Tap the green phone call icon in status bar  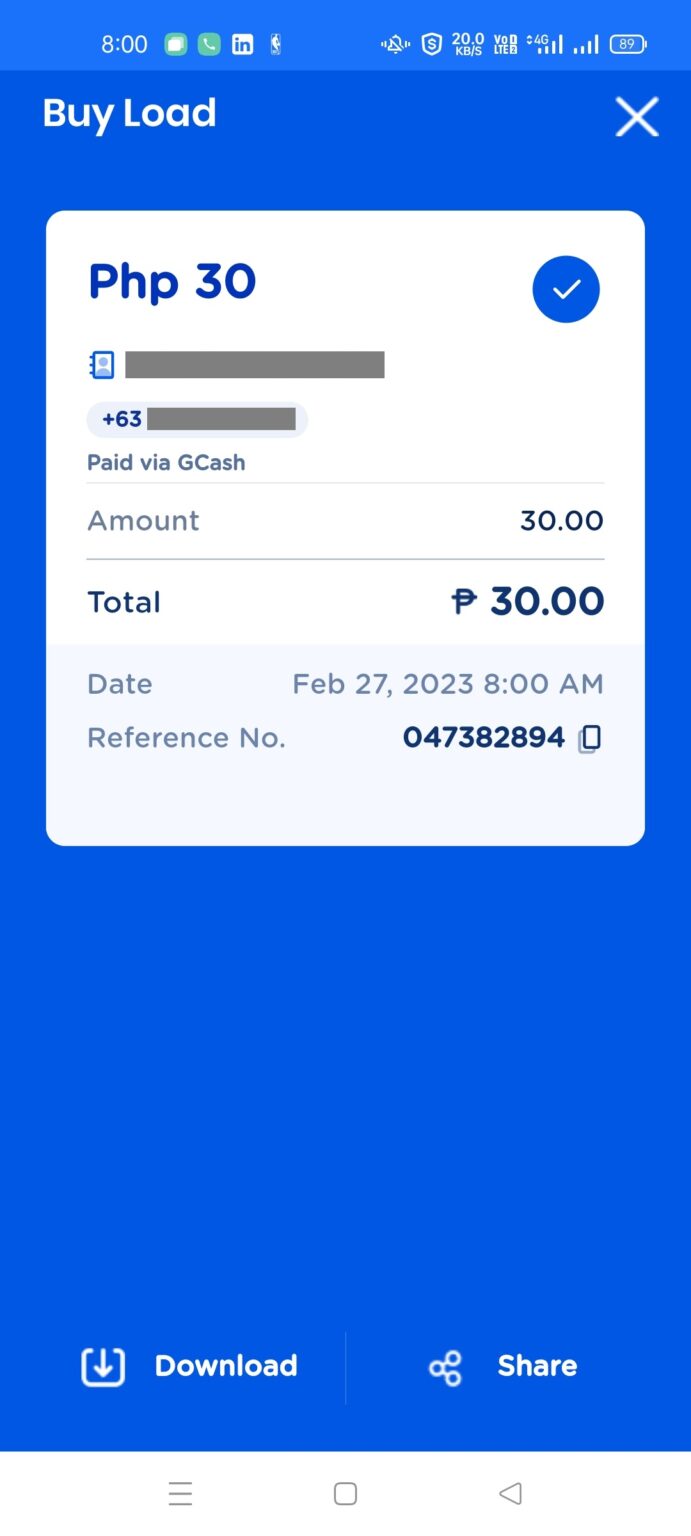tap(208, 43)
